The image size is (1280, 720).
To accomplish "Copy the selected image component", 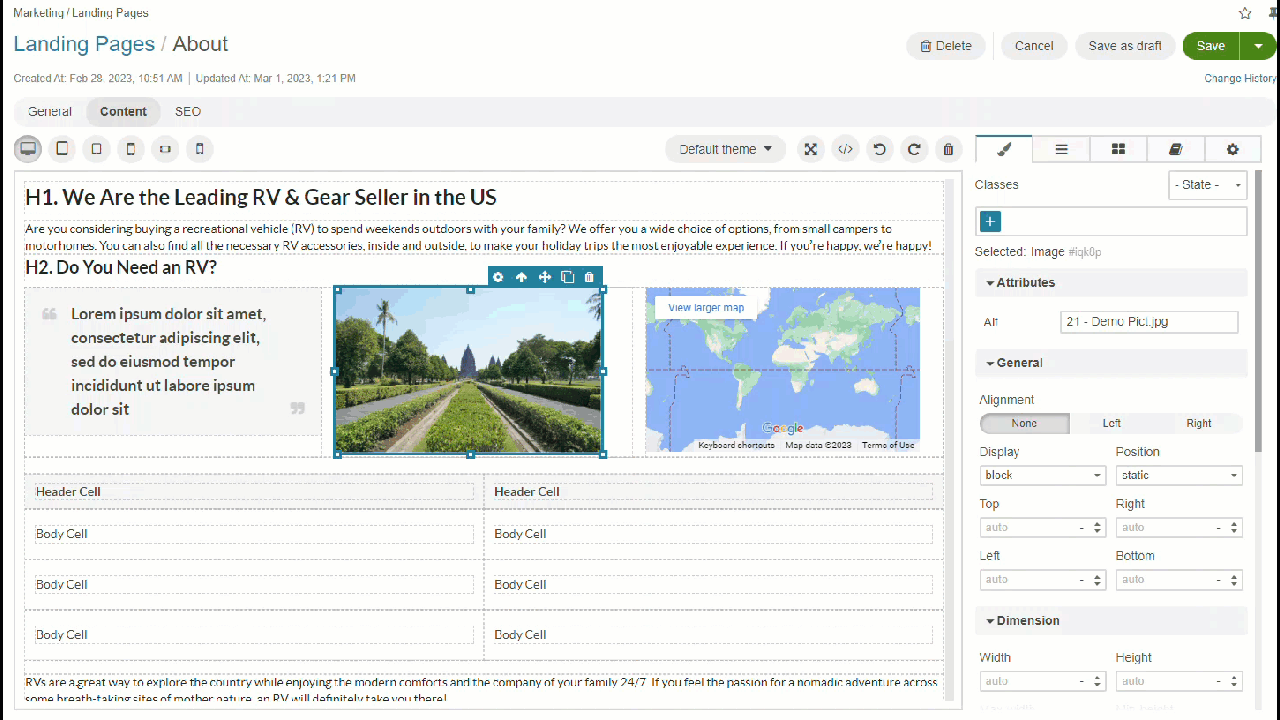I will pos(567,277).
